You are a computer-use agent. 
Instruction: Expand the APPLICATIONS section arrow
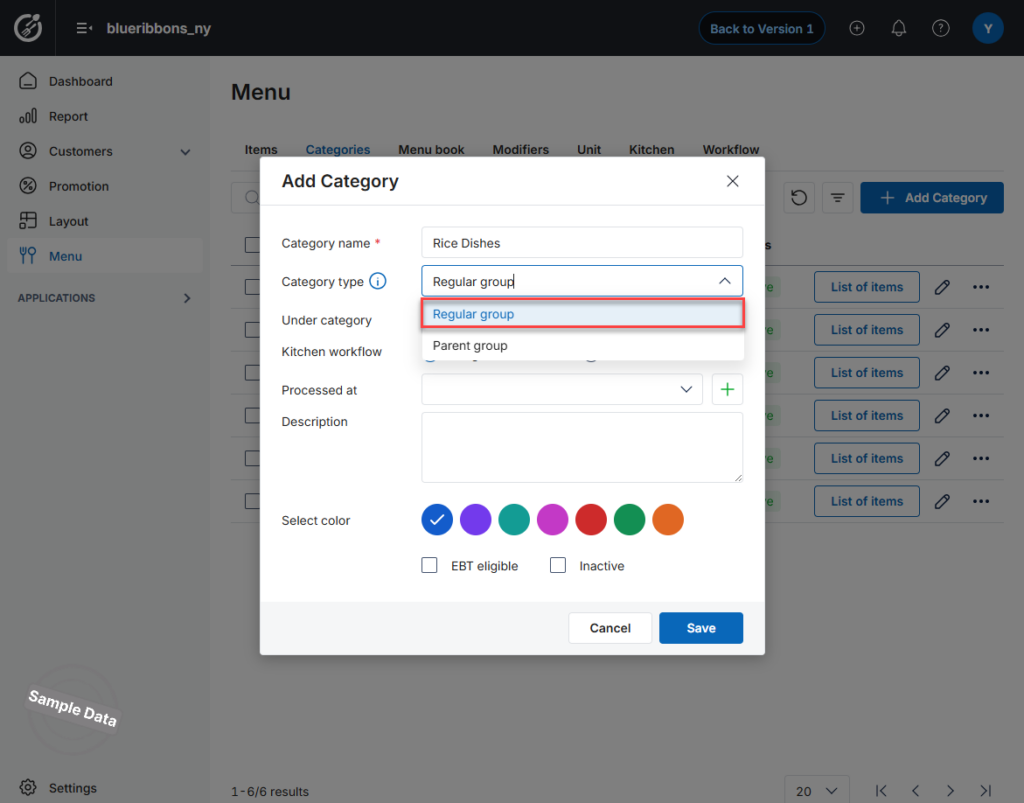click(x=187, y=298)
